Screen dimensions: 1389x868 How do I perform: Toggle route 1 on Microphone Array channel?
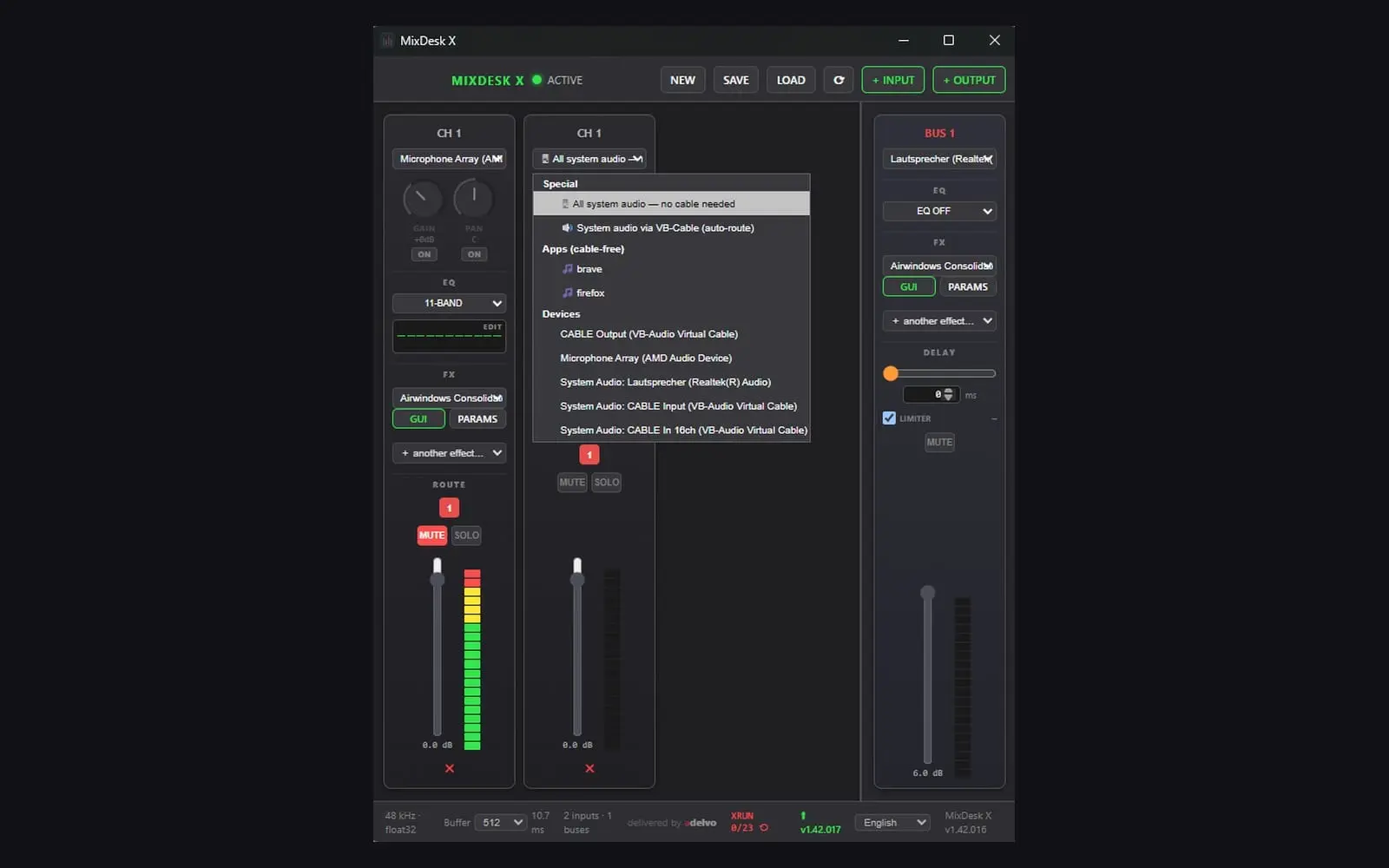(449, 508)
